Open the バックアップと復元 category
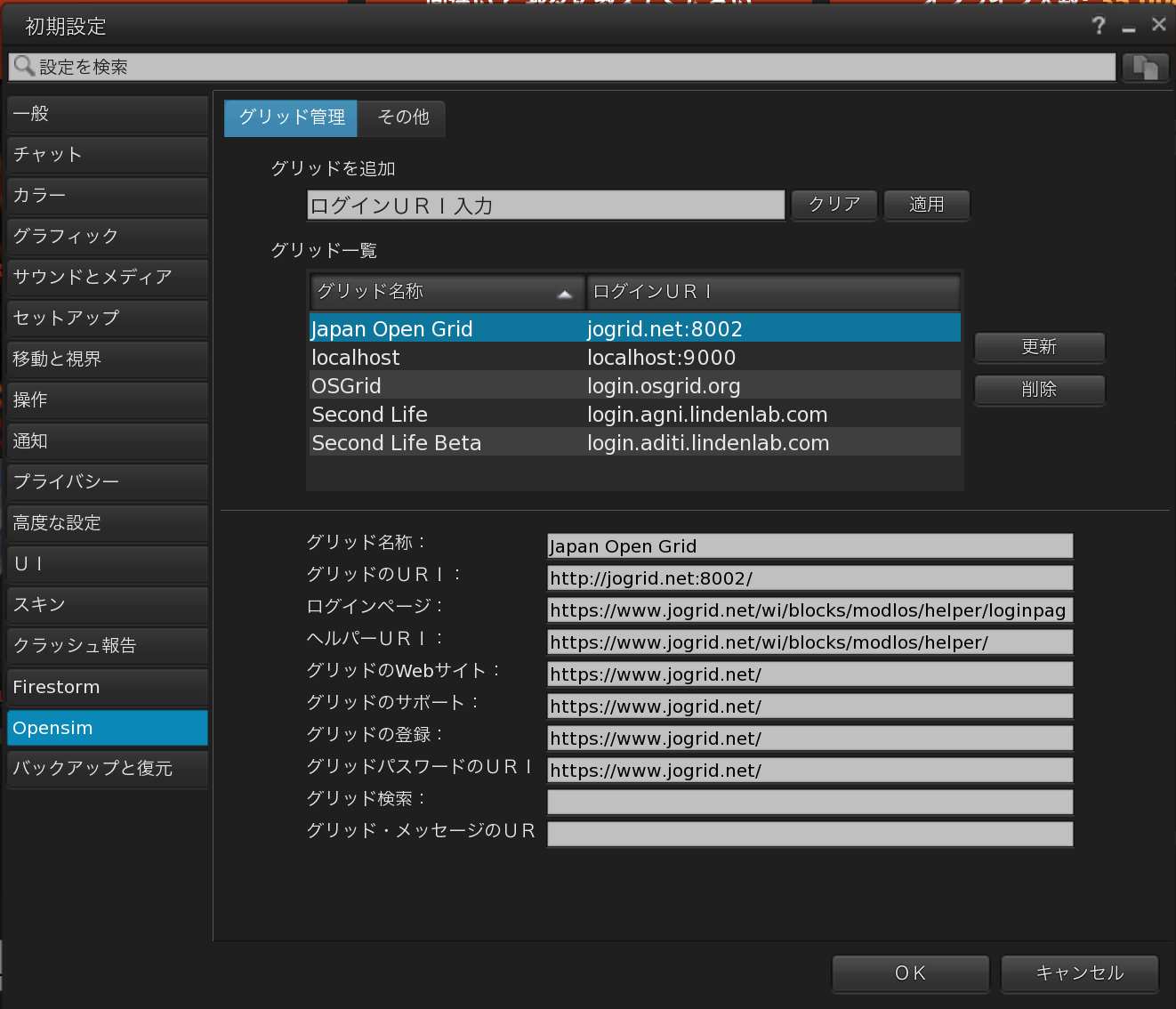The width and height of the screenshot is (1176, 1009). tap(108, 769)
